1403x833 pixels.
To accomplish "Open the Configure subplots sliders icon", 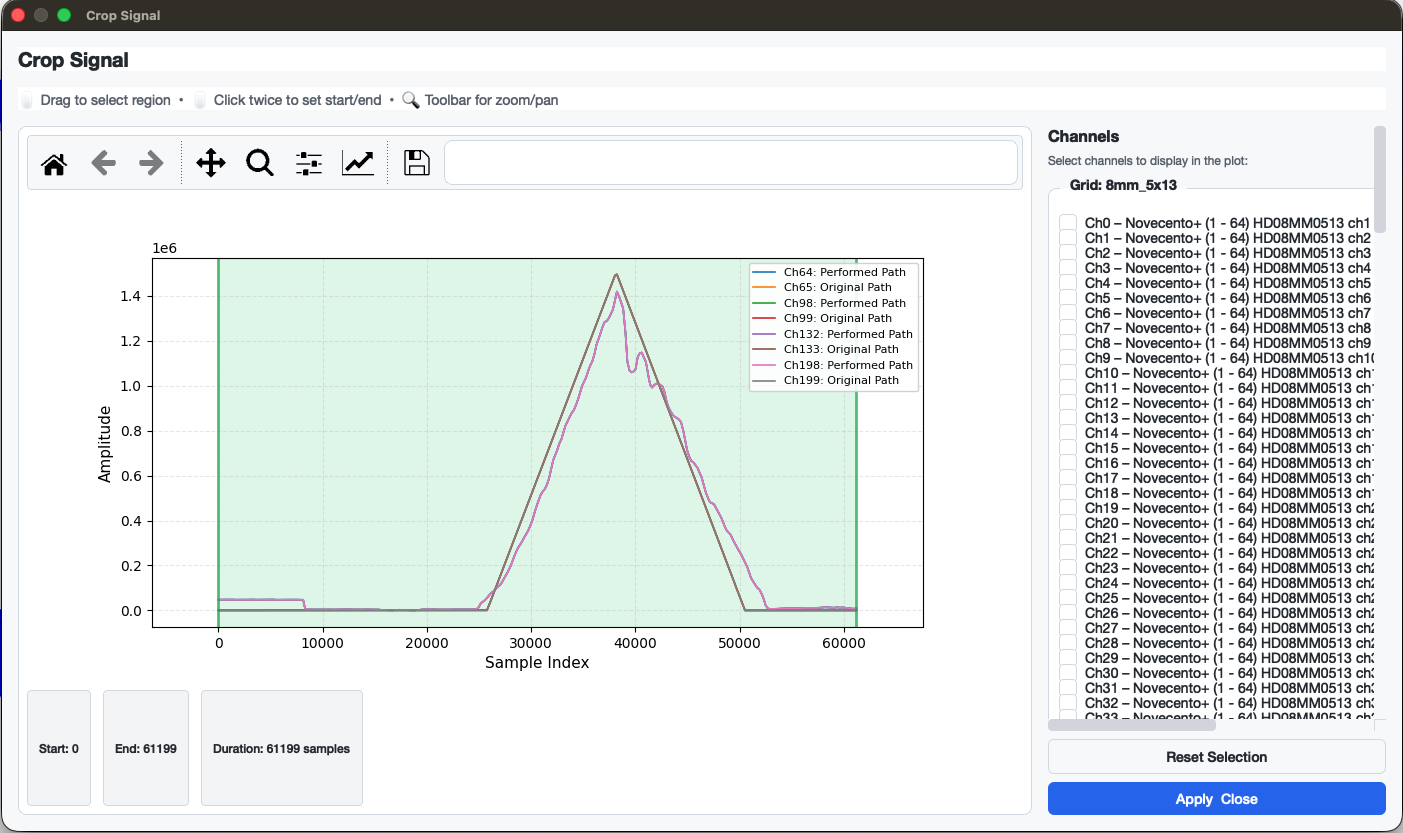I will [309, 163].
